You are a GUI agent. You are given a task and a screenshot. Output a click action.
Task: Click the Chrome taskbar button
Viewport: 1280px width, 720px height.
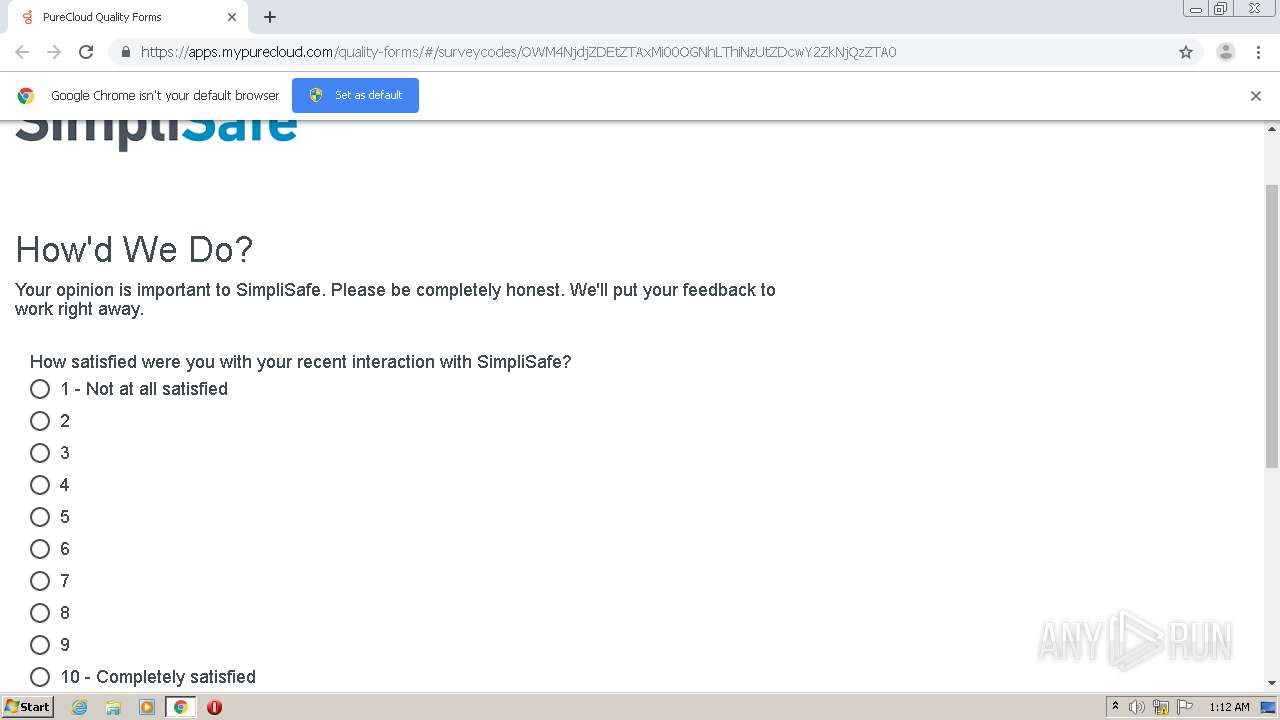(x=181, y=707)
